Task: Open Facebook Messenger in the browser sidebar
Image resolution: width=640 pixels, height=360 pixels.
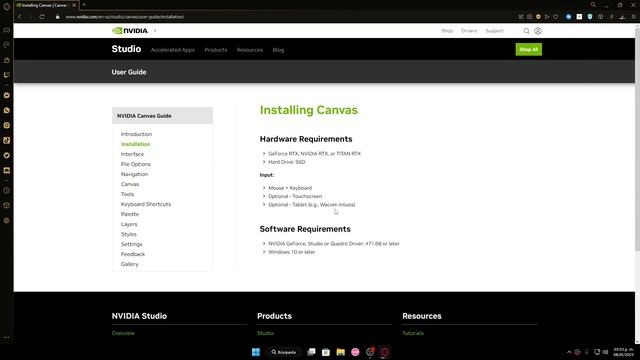Action: pyautogui.click(x=7, y=95)
